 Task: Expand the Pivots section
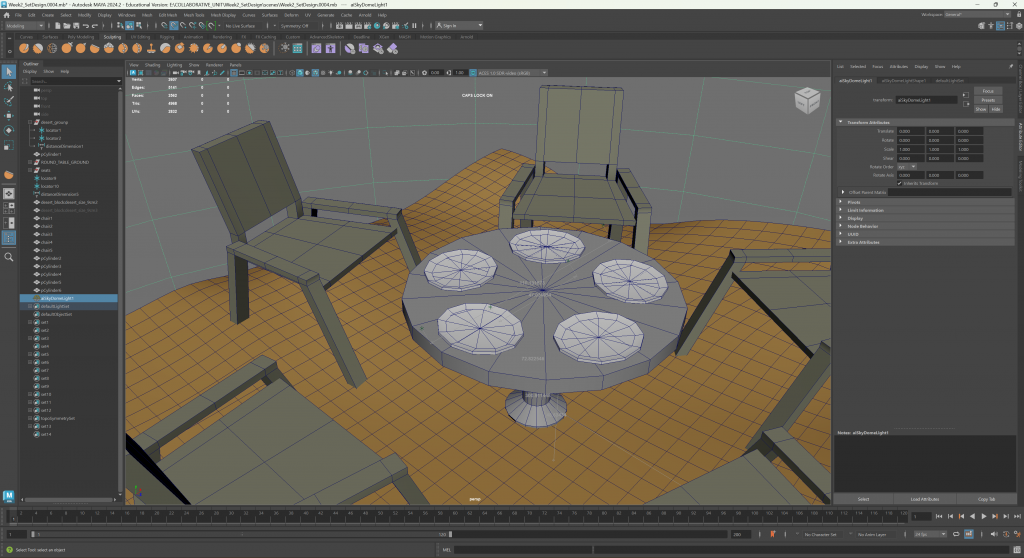[840, 202]
